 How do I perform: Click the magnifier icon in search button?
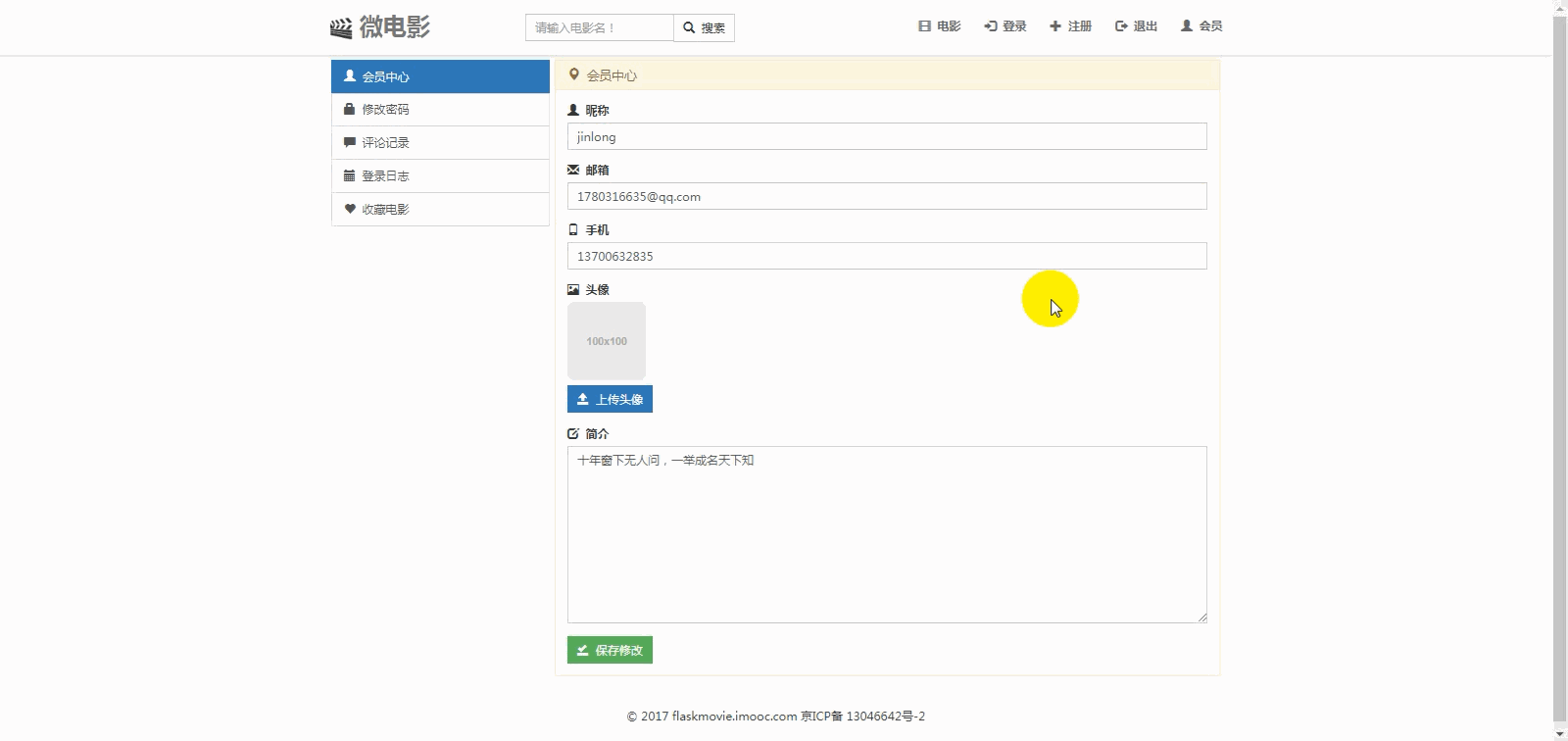point(689,27)
